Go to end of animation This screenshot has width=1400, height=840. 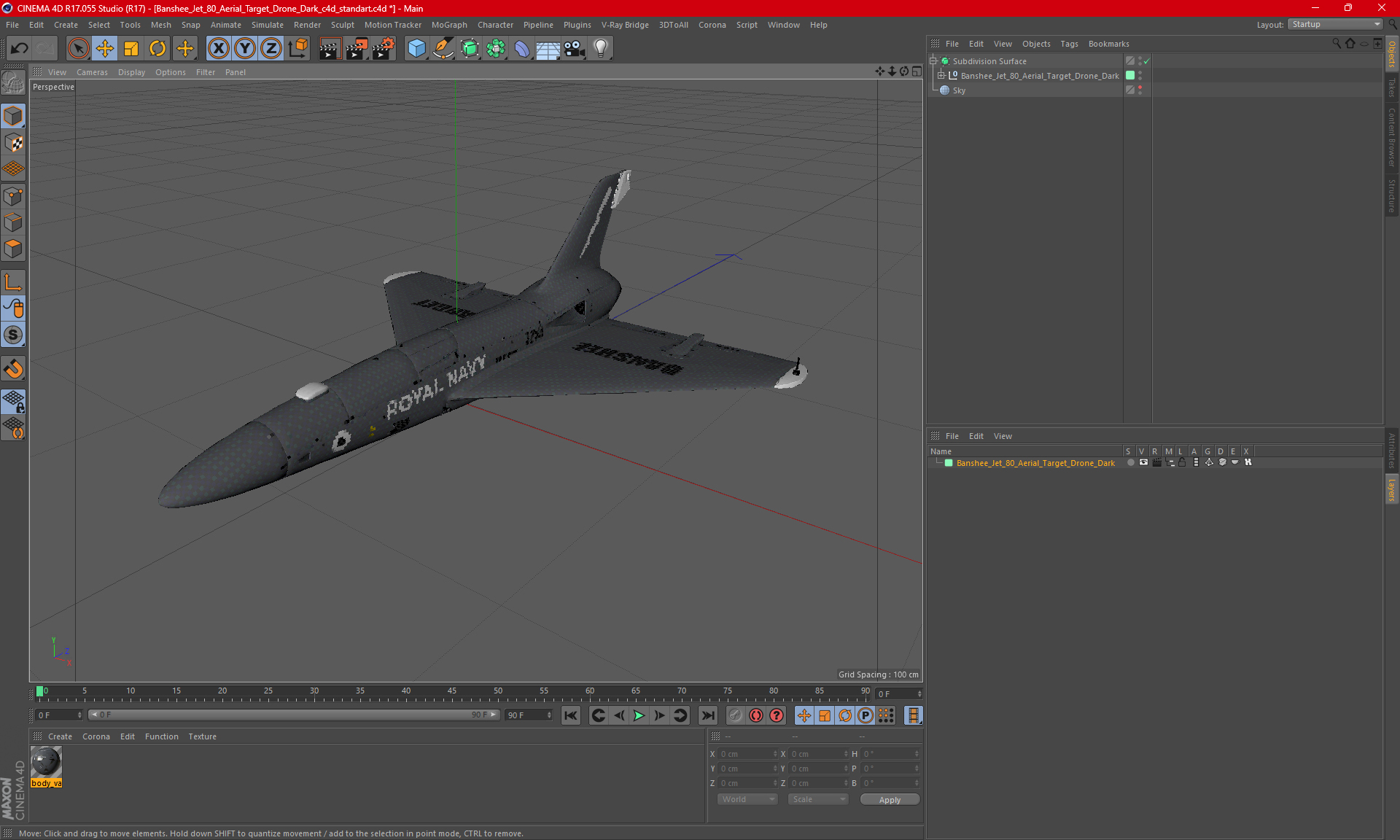(x=707, y=715)
